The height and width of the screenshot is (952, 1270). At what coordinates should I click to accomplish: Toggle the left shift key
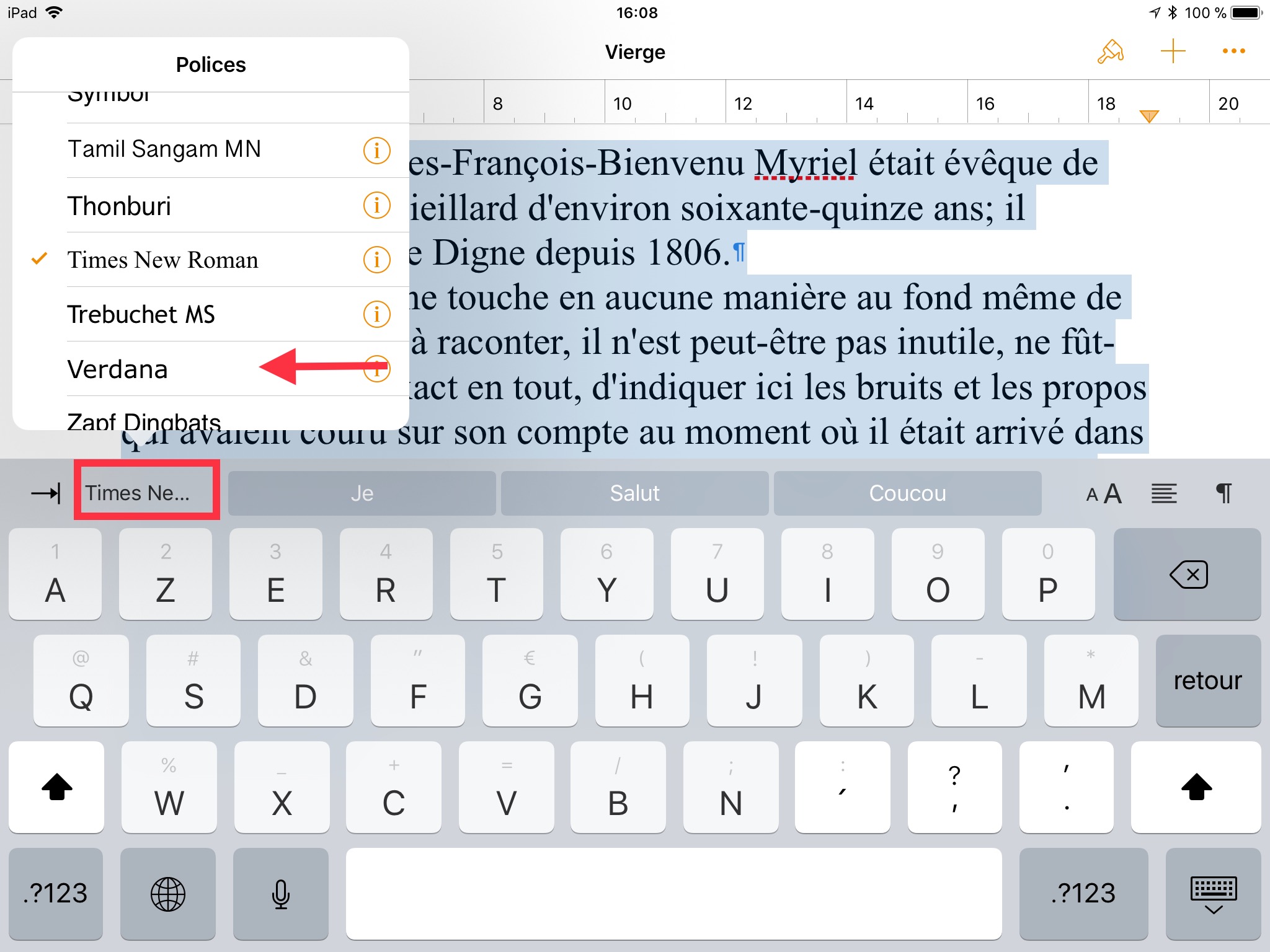pos(56,788)
